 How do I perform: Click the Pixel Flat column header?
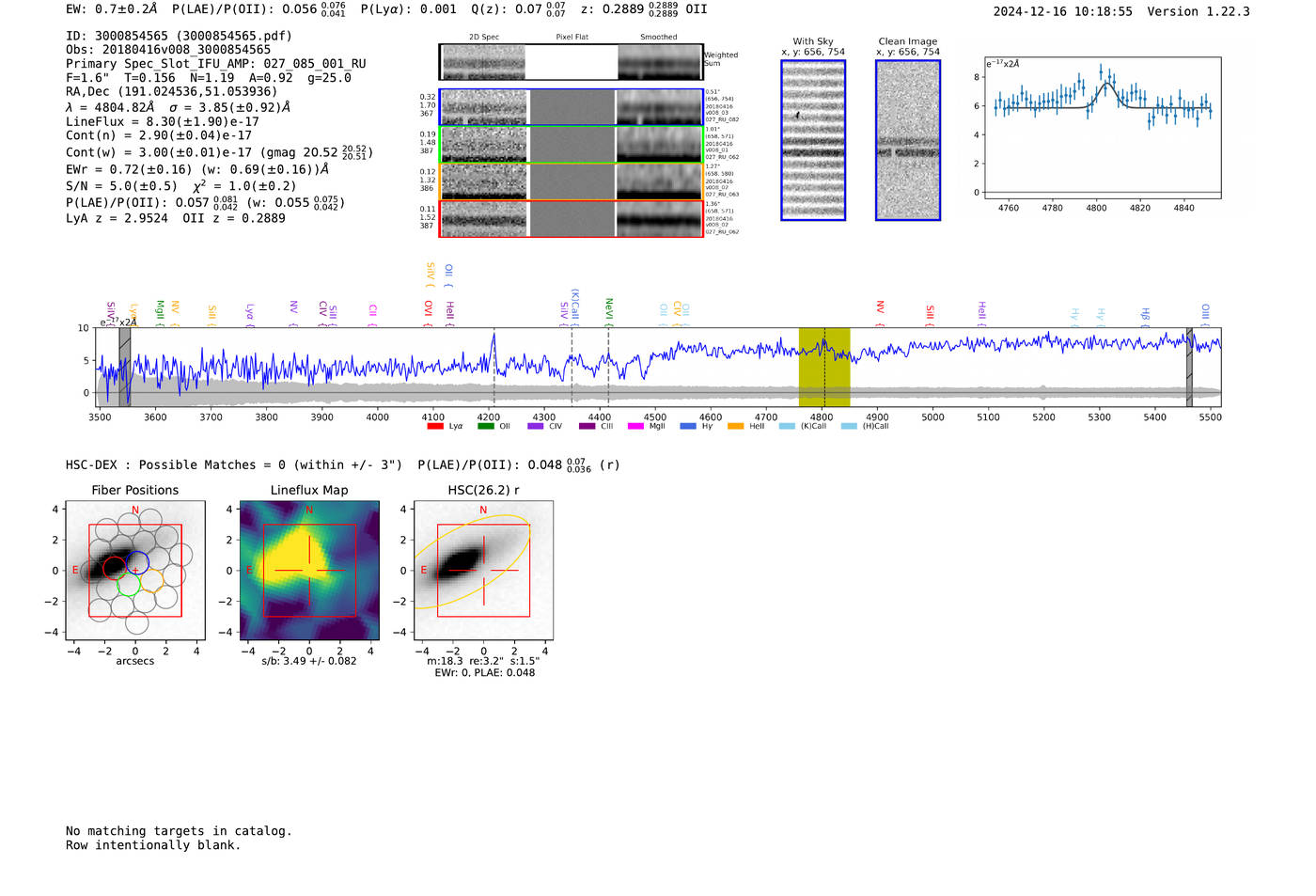point(572,38)
